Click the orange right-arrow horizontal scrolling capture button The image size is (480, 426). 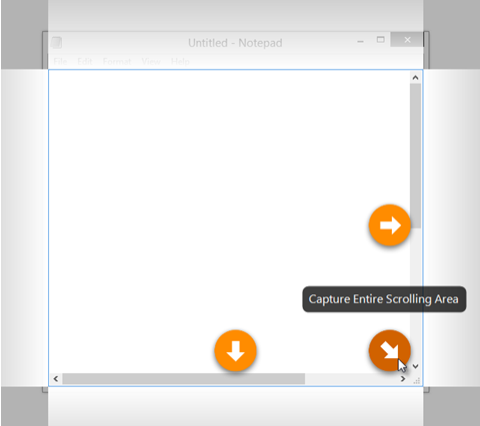point(389,225)
